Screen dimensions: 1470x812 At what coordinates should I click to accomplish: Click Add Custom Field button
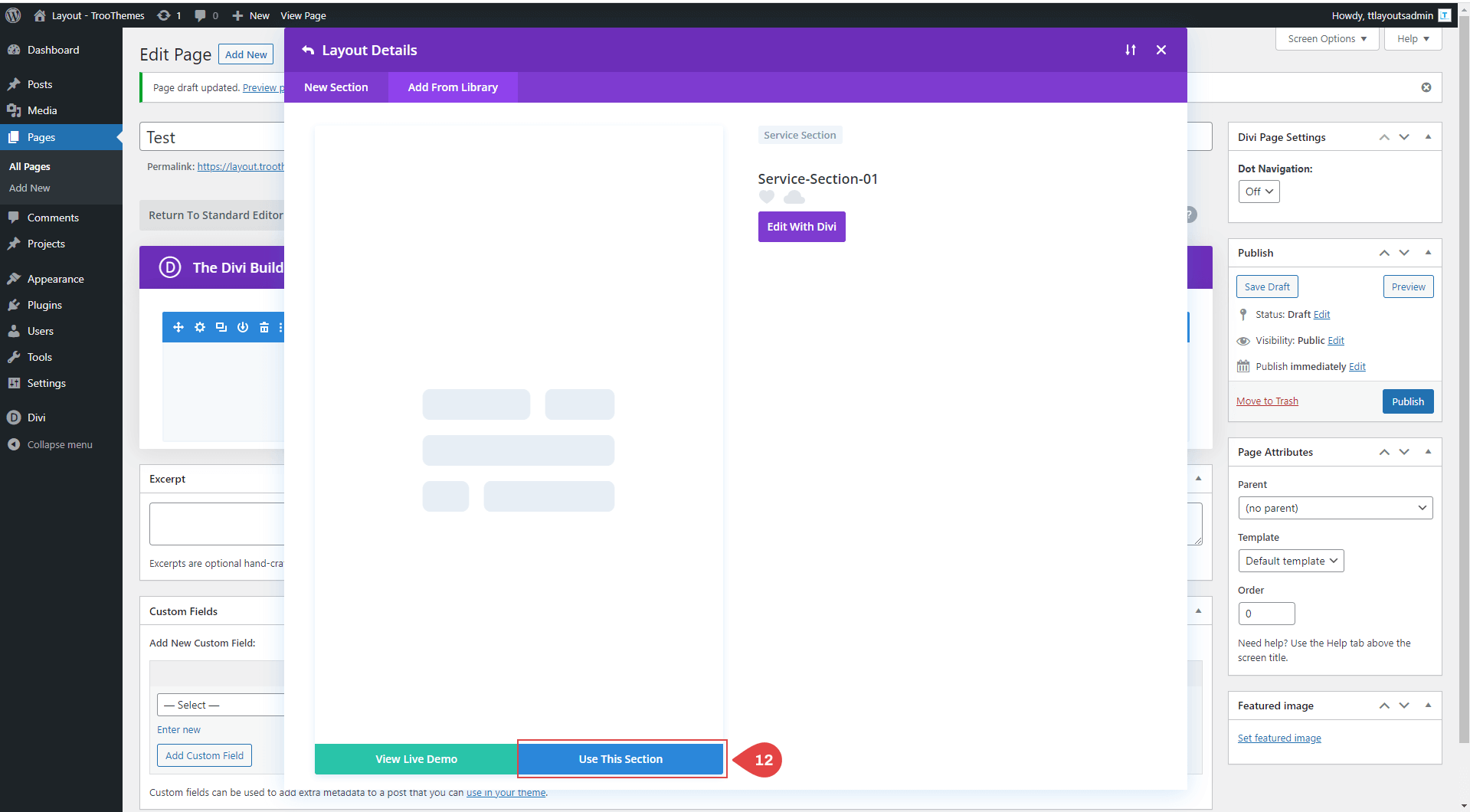point(205,755)
